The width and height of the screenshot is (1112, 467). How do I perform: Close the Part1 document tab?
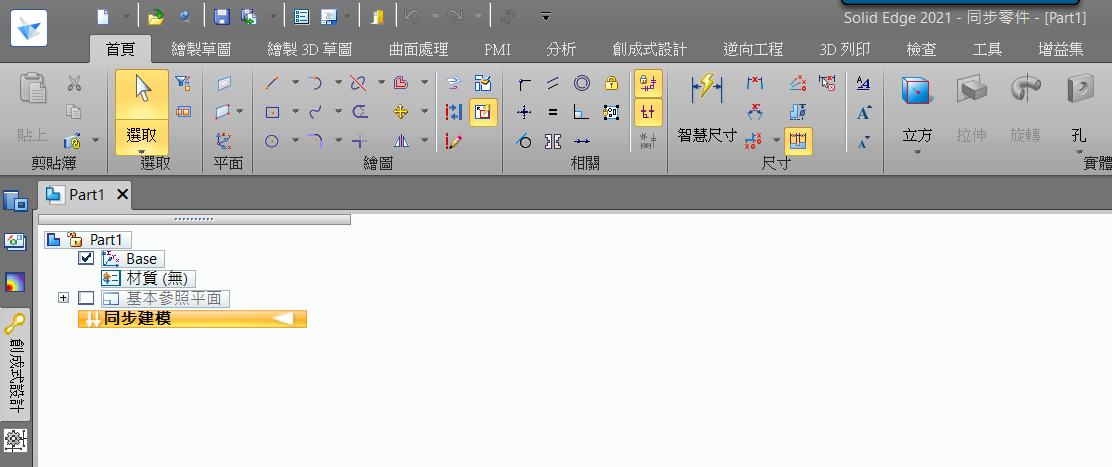pos(122,194)
